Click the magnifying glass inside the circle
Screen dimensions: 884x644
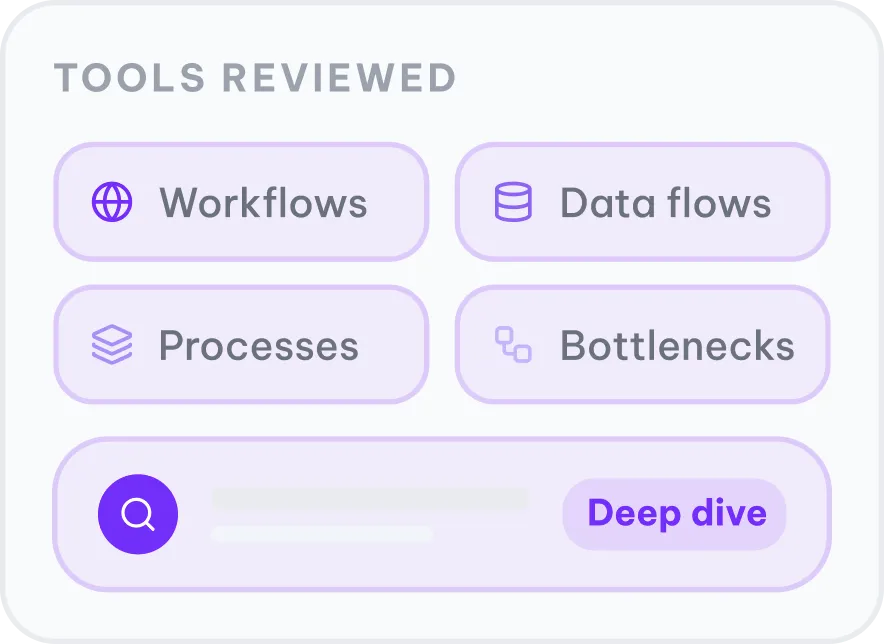click(137, 513)
